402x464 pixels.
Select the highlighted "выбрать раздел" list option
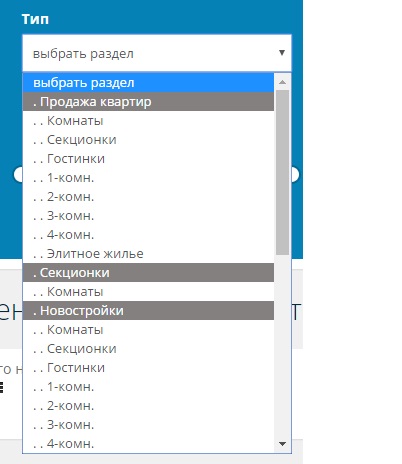148,83
